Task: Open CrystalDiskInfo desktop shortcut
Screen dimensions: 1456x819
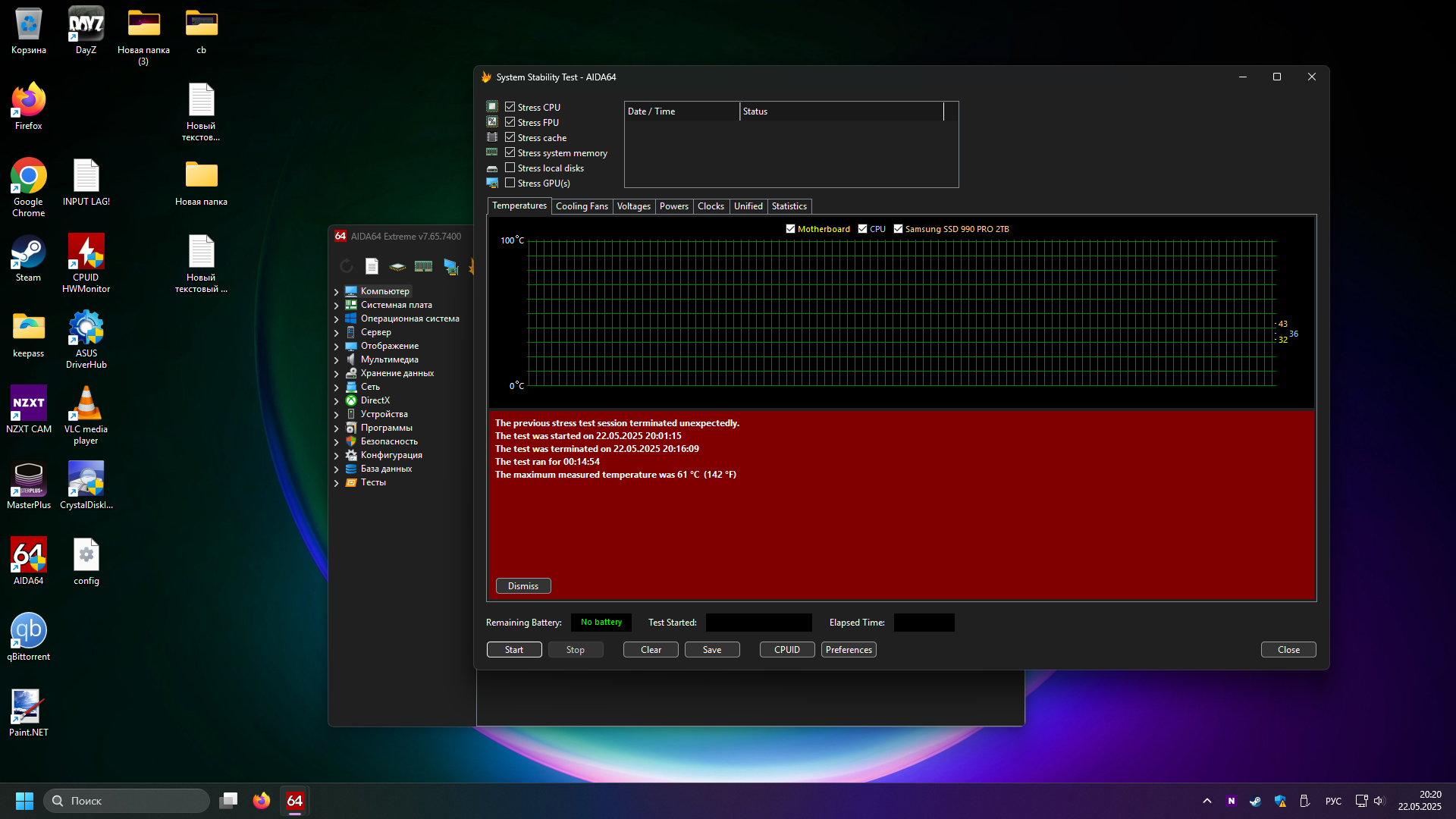Action: click(86, 485)
